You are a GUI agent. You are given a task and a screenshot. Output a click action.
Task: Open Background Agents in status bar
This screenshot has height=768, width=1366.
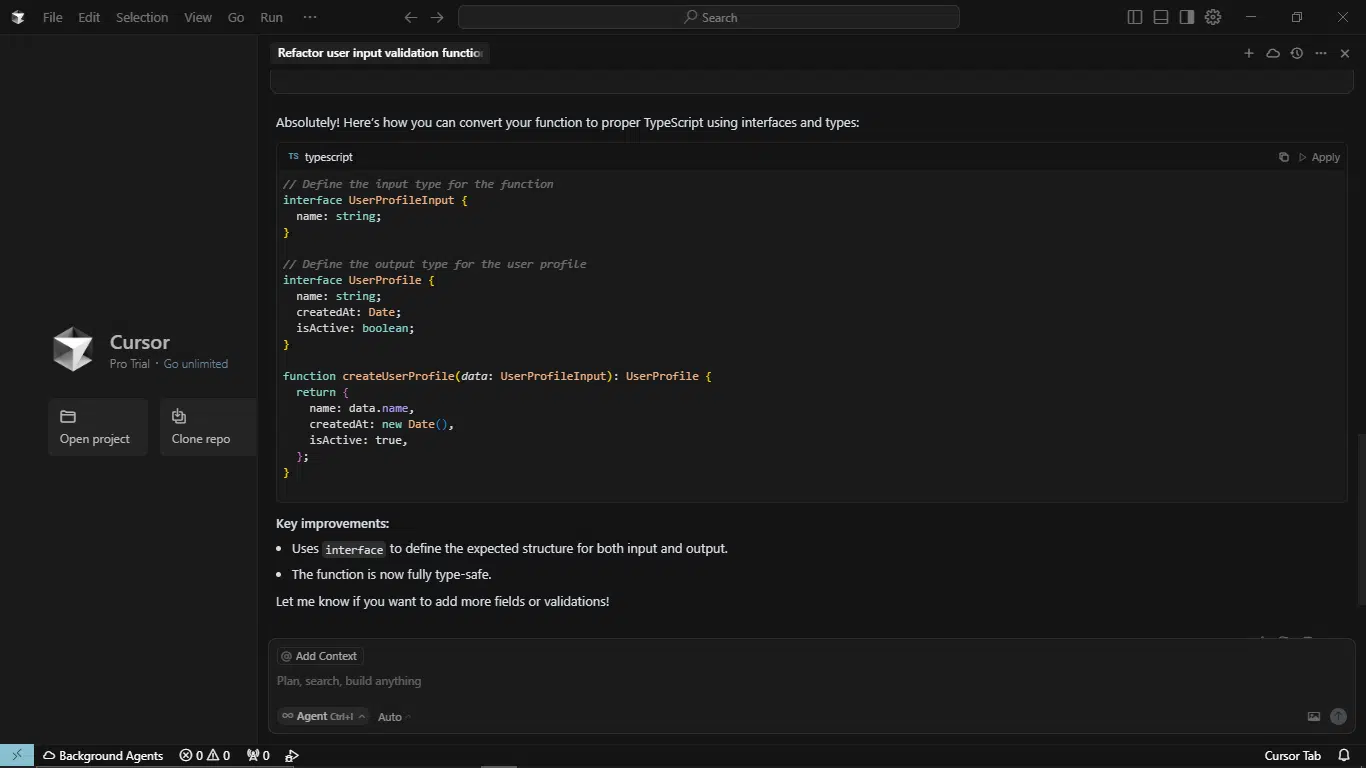pos(103,755)
